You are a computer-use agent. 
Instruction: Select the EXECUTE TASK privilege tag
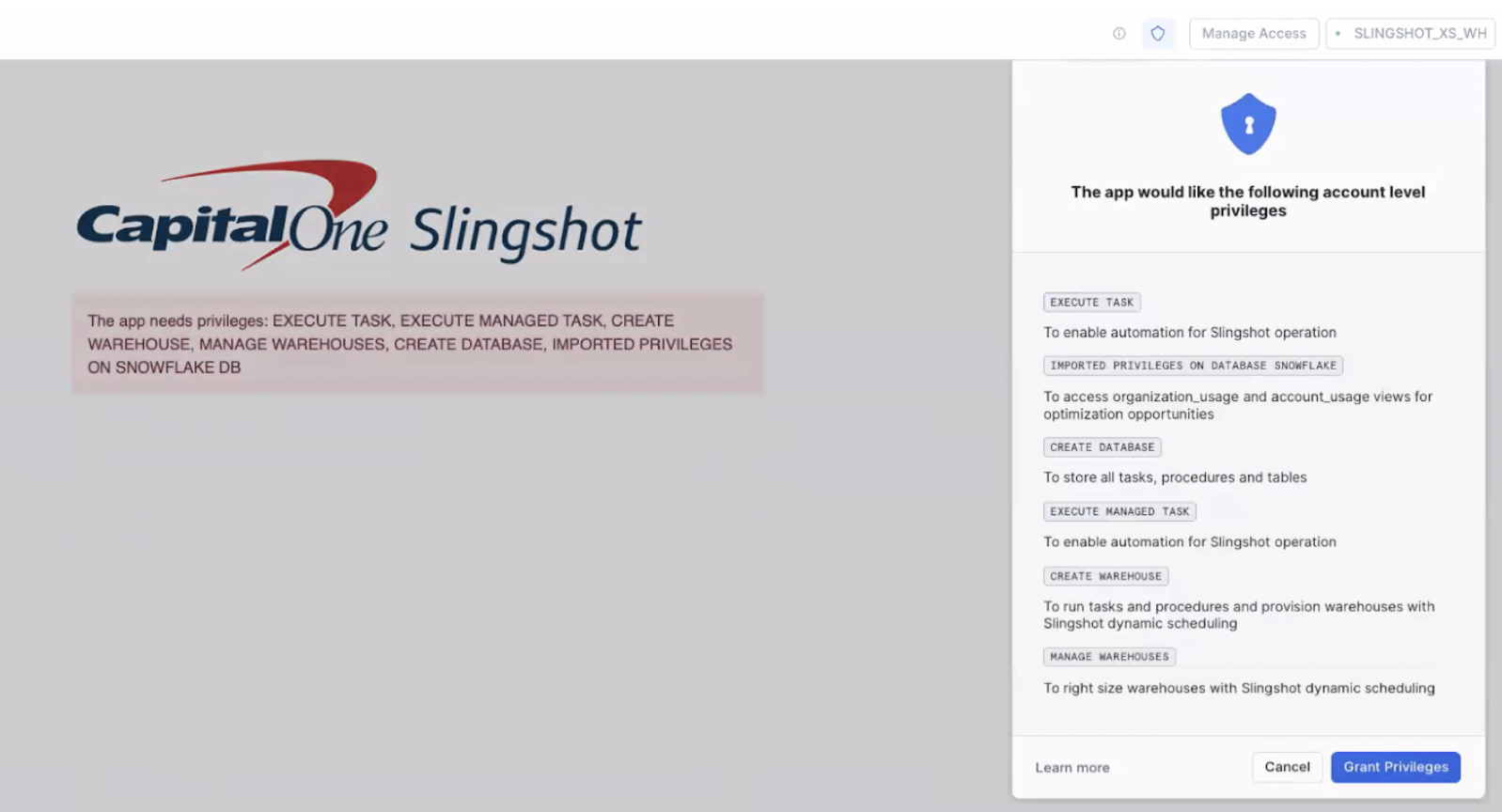point(1092,303)
